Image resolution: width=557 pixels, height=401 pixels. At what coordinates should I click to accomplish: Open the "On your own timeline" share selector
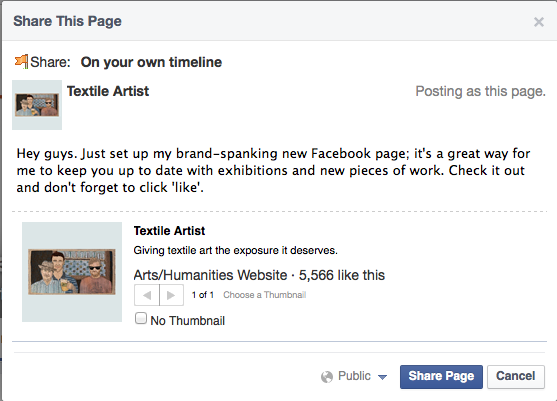click(x=151, y=62)
